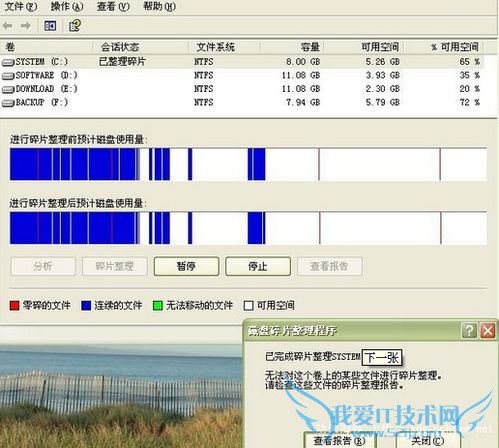Sort by the 文件系统 column header
499x448 pixels.
[224, 47]
